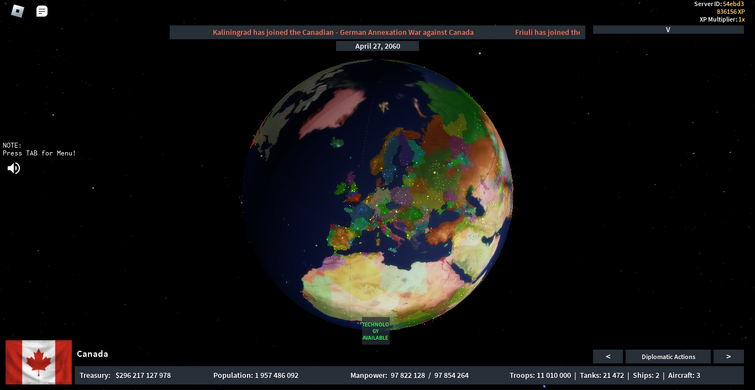Click the Technology Available notification
Viewport: 755px width, 390px height.
click(376, 331)
